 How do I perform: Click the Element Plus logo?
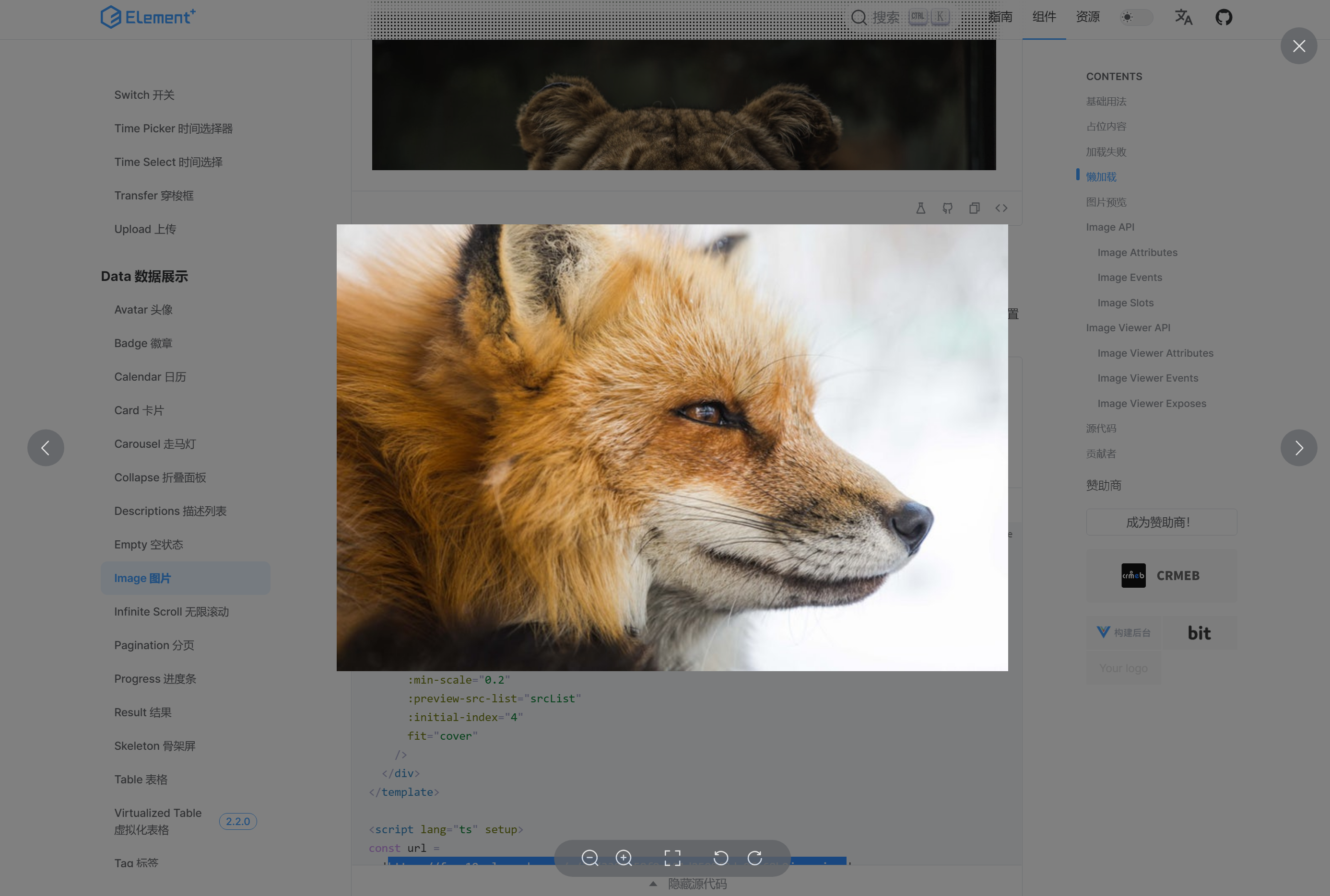click(x=148, y=17)
